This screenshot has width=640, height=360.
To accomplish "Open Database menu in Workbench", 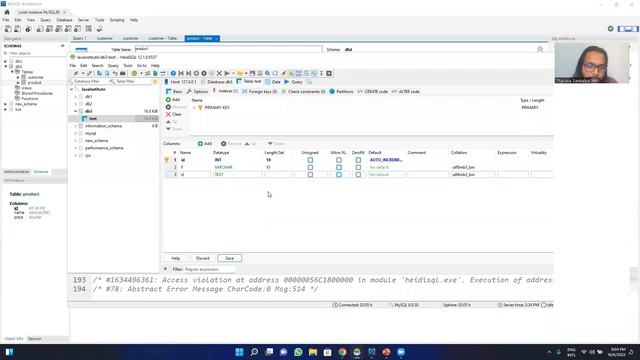I will [x=64, y=20].
